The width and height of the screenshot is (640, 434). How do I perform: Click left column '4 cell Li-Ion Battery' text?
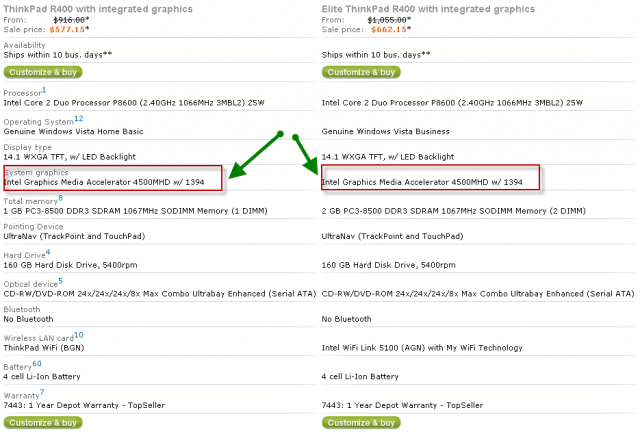(x=42, y=376)
